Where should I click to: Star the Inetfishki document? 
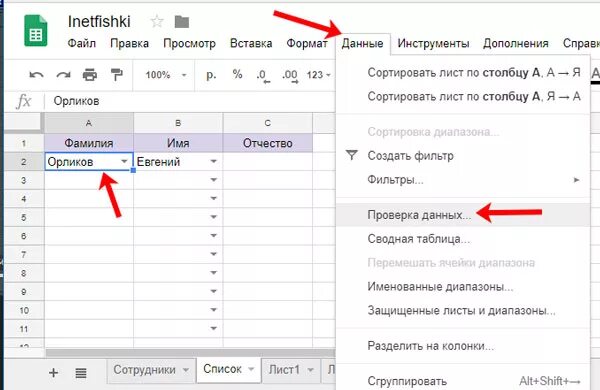(x=157, y=21)
